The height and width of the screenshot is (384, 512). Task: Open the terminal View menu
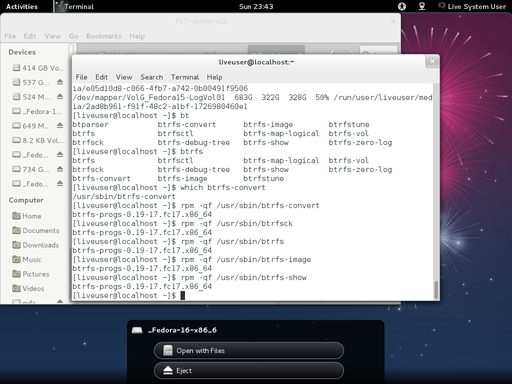pos(124,77)
